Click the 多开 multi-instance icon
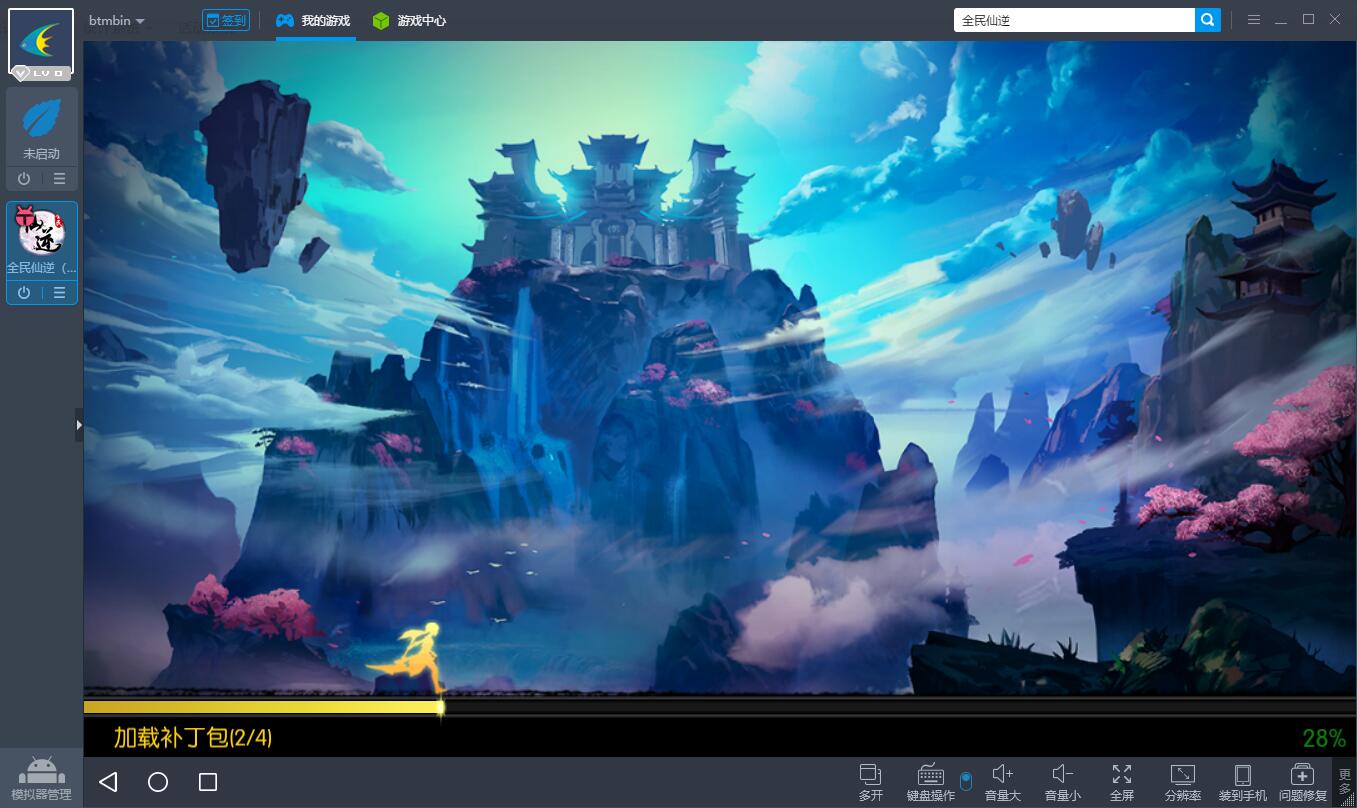This screenshot has width=1357, height=808. click(x=871, y=782)
